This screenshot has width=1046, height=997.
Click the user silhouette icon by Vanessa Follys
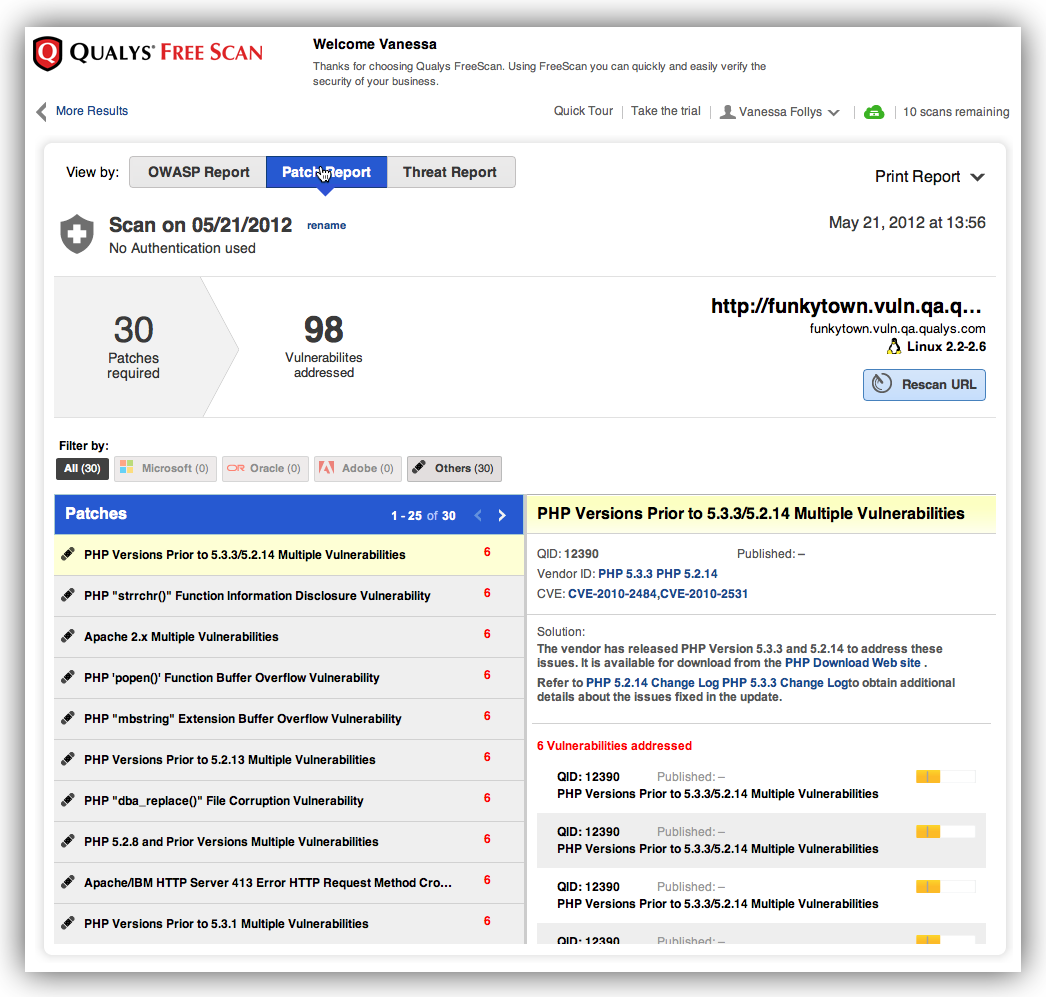tap(728, 112)
